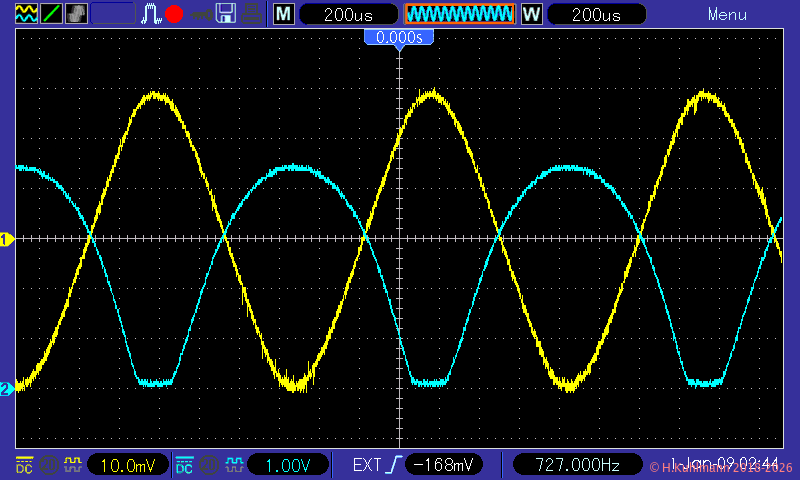Click the grayed waveform persistence icon

[x=76, y=14]
